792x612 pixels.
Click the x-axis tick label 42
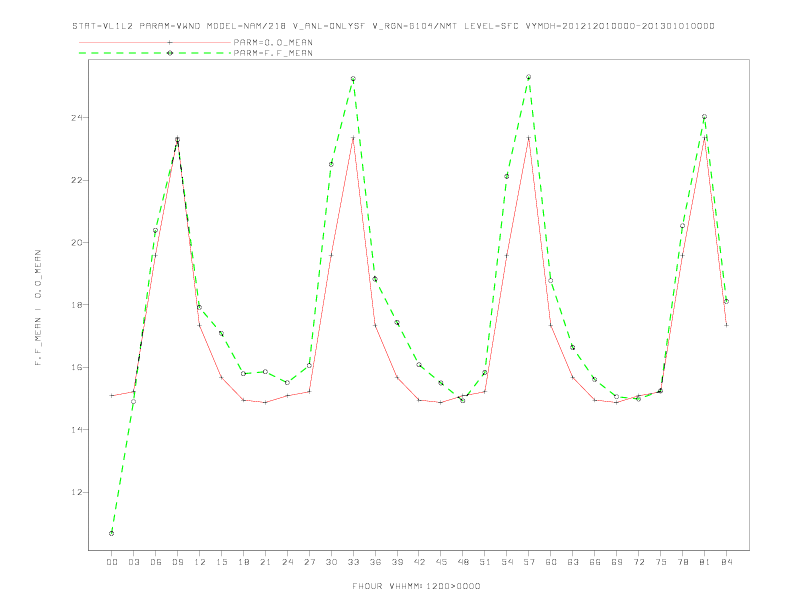[419, 562]
